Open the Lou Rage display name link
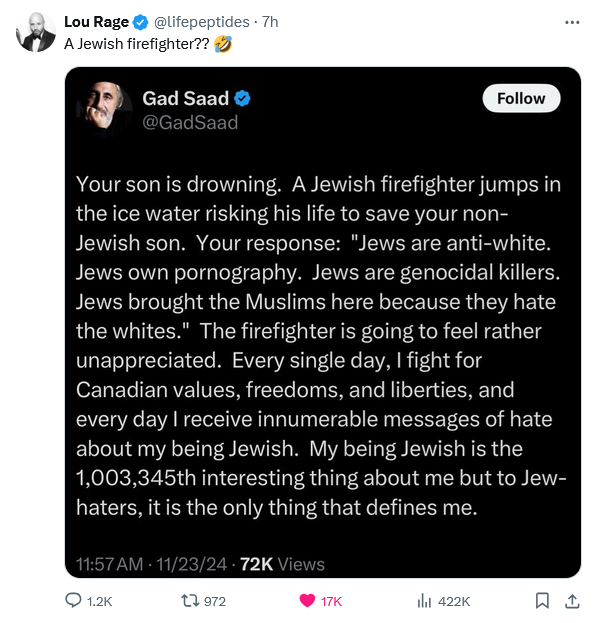The height and width of the screenshot is (623, 598). point(97,22)
